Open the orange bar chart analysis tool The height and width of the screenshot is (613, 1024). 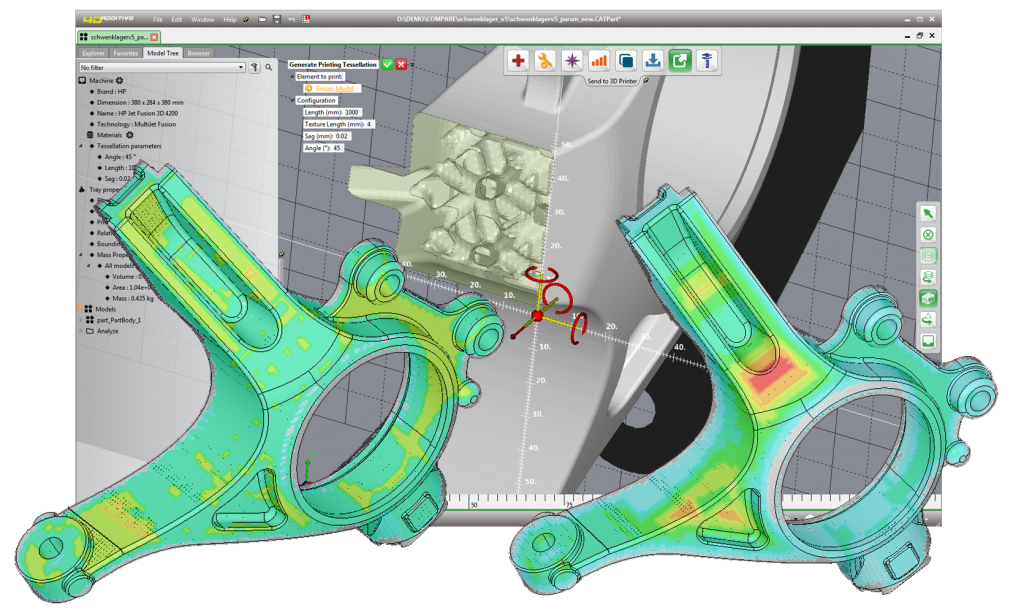point(599,61)
